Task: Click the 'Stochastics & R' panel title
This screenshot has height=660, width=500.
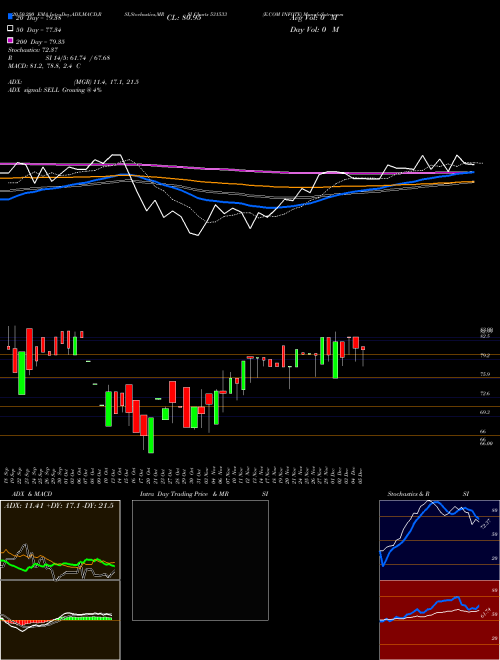Action: pos(408,494)
